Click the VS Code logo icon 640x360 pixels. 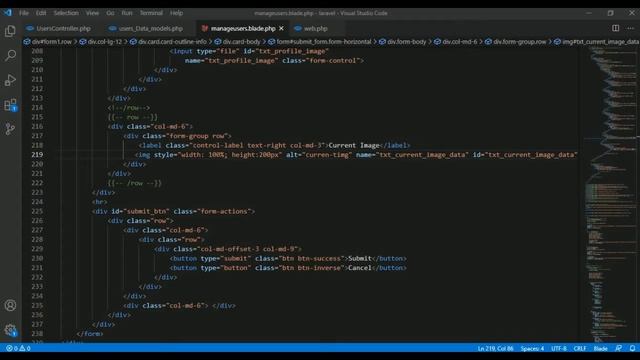pos(8,13)
